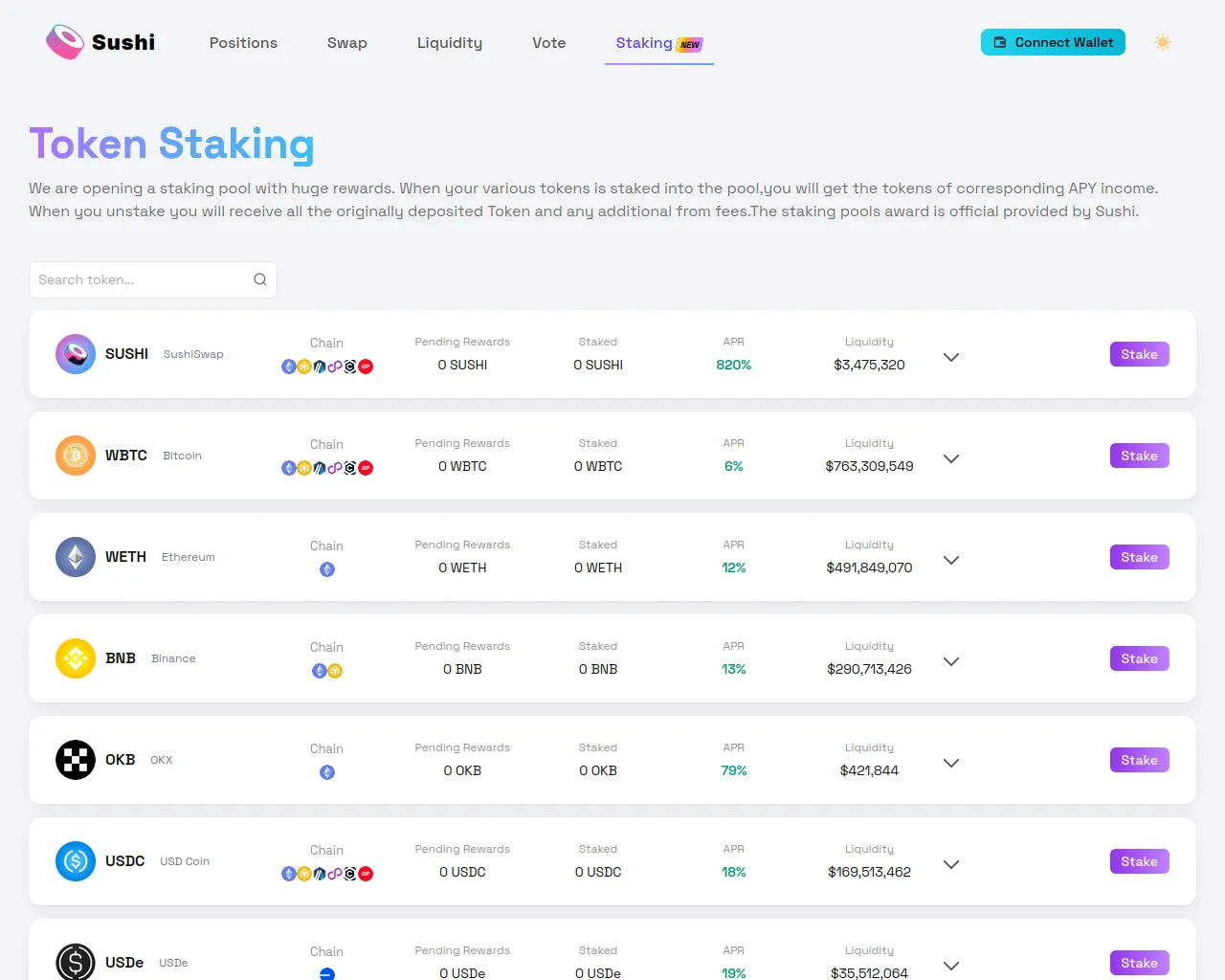Click the Sushi logo icon
The image size is (1225, 980).
65,42
